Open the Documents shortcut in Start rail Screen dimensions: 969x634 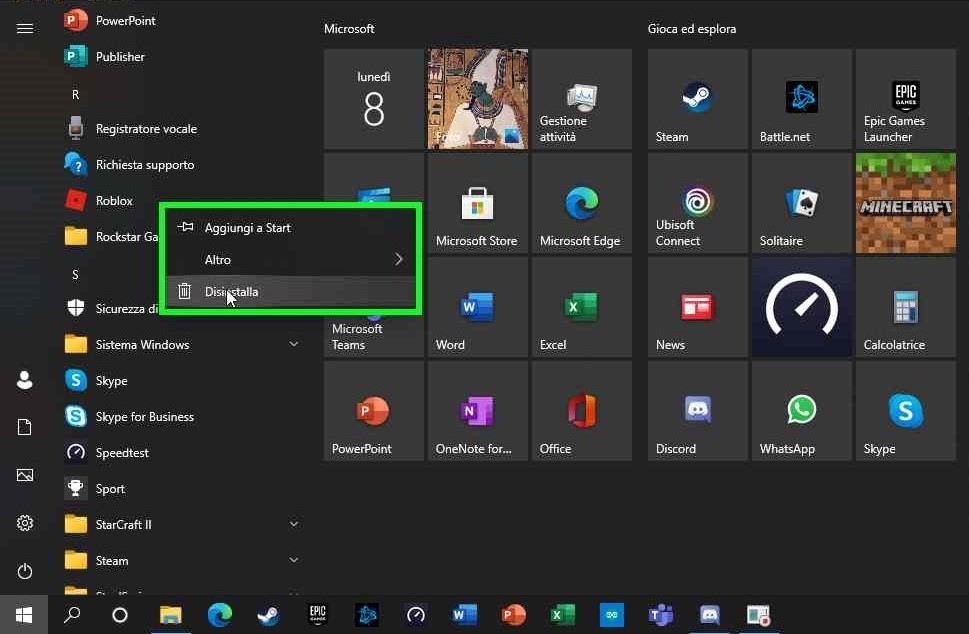click(25, 428)
